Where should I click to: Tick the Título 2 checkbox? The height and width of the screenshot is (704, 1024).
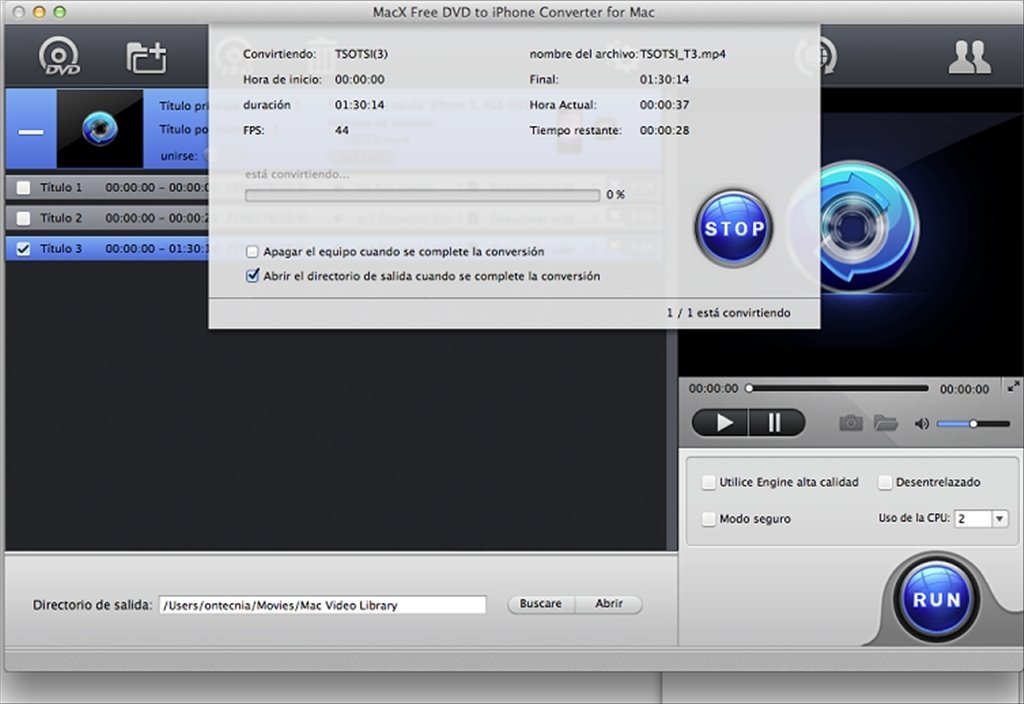[x=24, y=218]
